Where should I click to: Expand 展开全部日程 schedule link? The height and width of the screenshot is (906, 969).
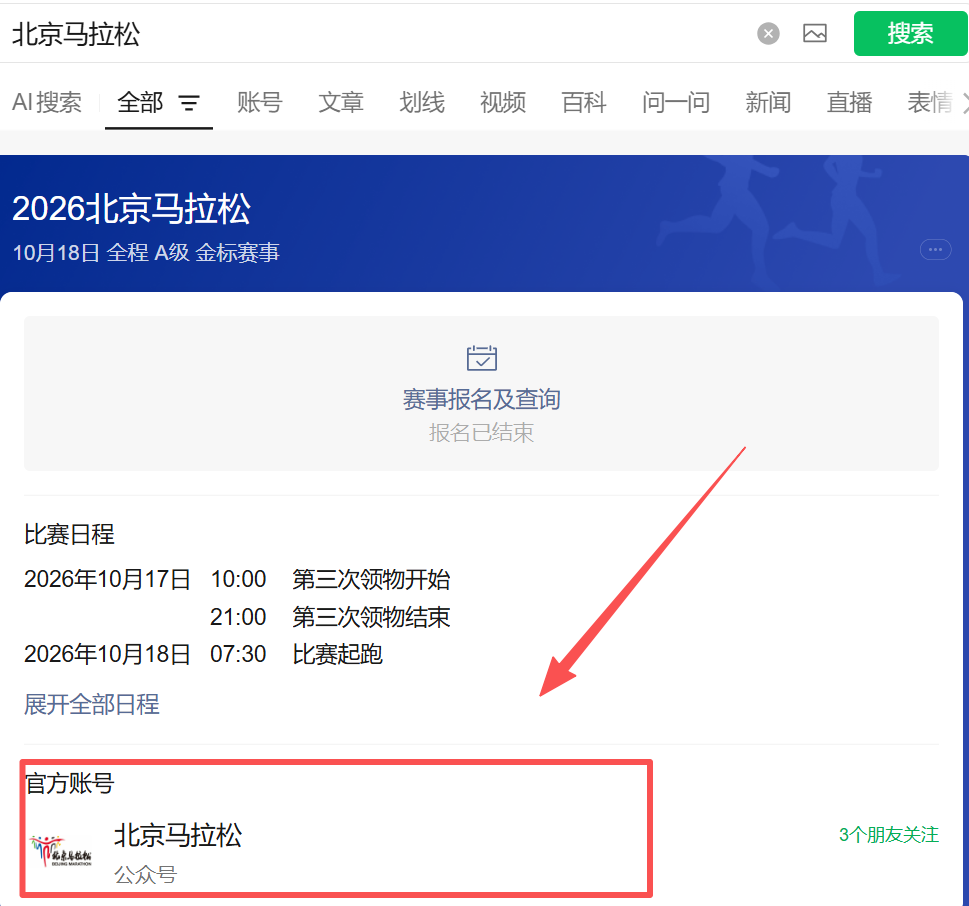[92, 705]
